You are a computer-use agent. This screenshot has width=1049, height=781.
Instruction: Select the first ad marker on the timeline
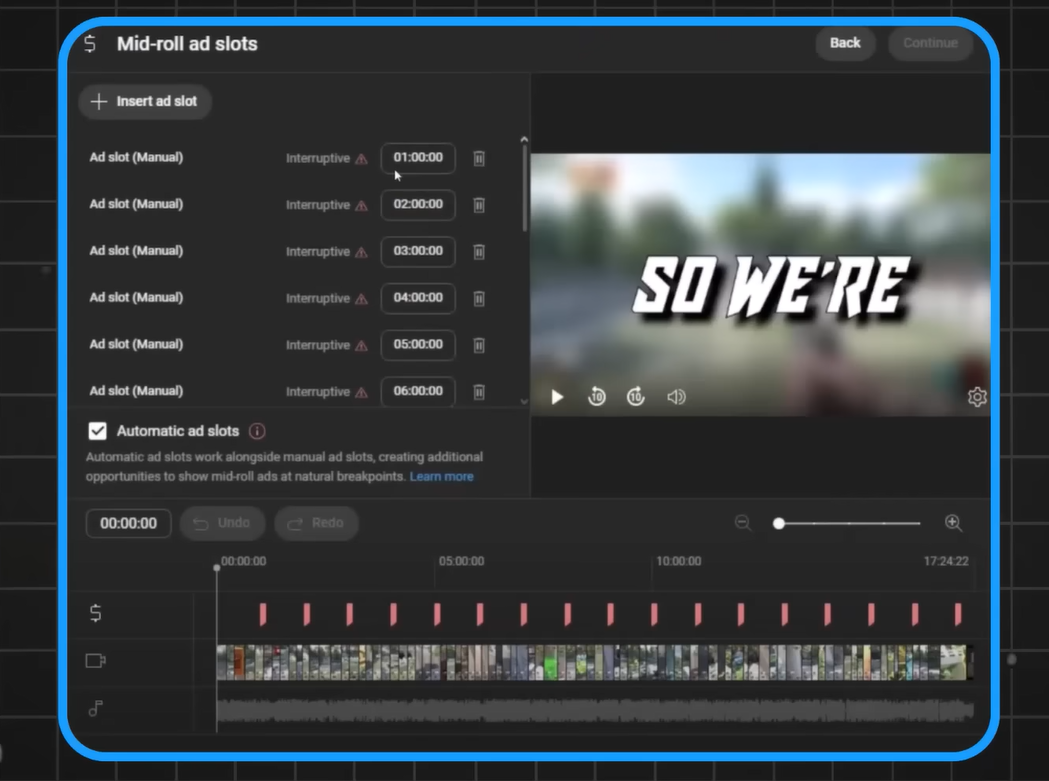pyautogui.click(x=263, y=614)
